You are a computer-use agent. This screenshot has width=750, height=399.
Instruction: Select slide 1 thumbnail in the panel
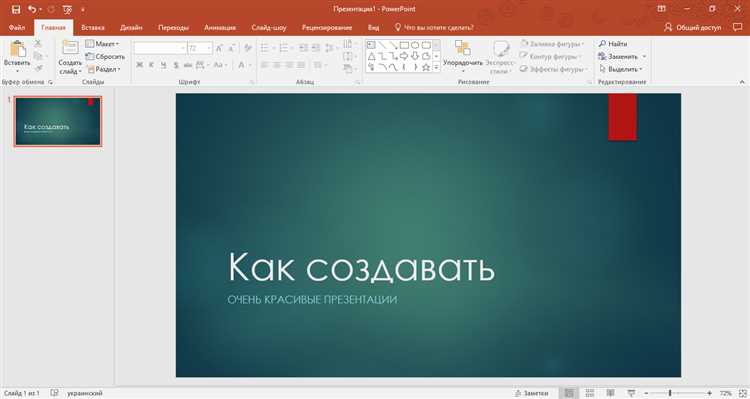coord(58,122)
